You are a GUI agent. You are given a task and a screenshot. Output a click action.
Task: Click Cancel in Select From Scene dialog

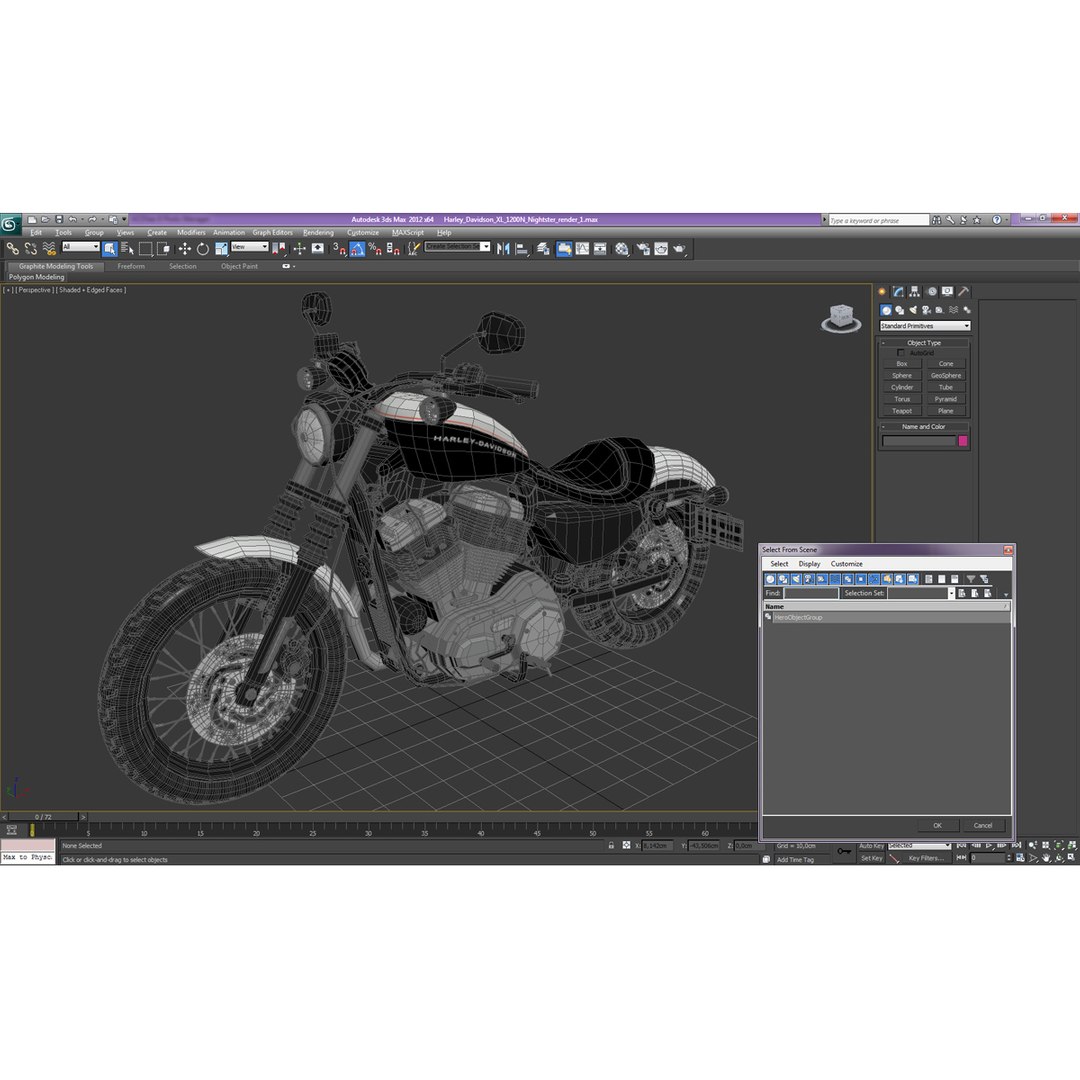point(983,825)
